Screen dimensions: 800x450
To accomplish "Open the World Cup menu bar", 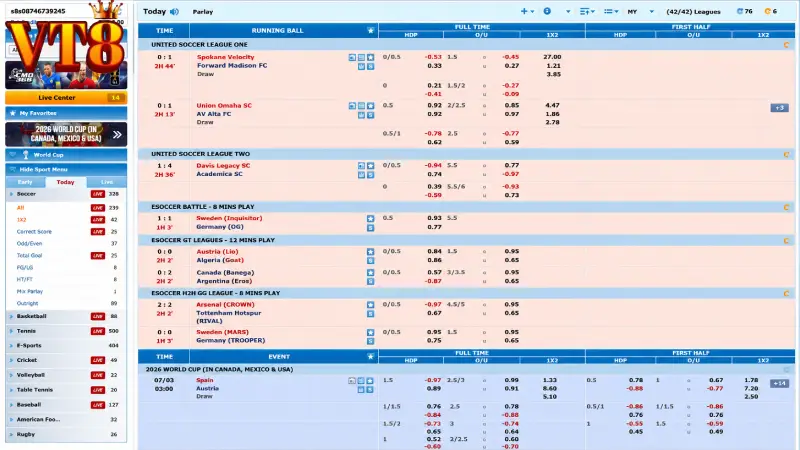I will click(66, 155).
